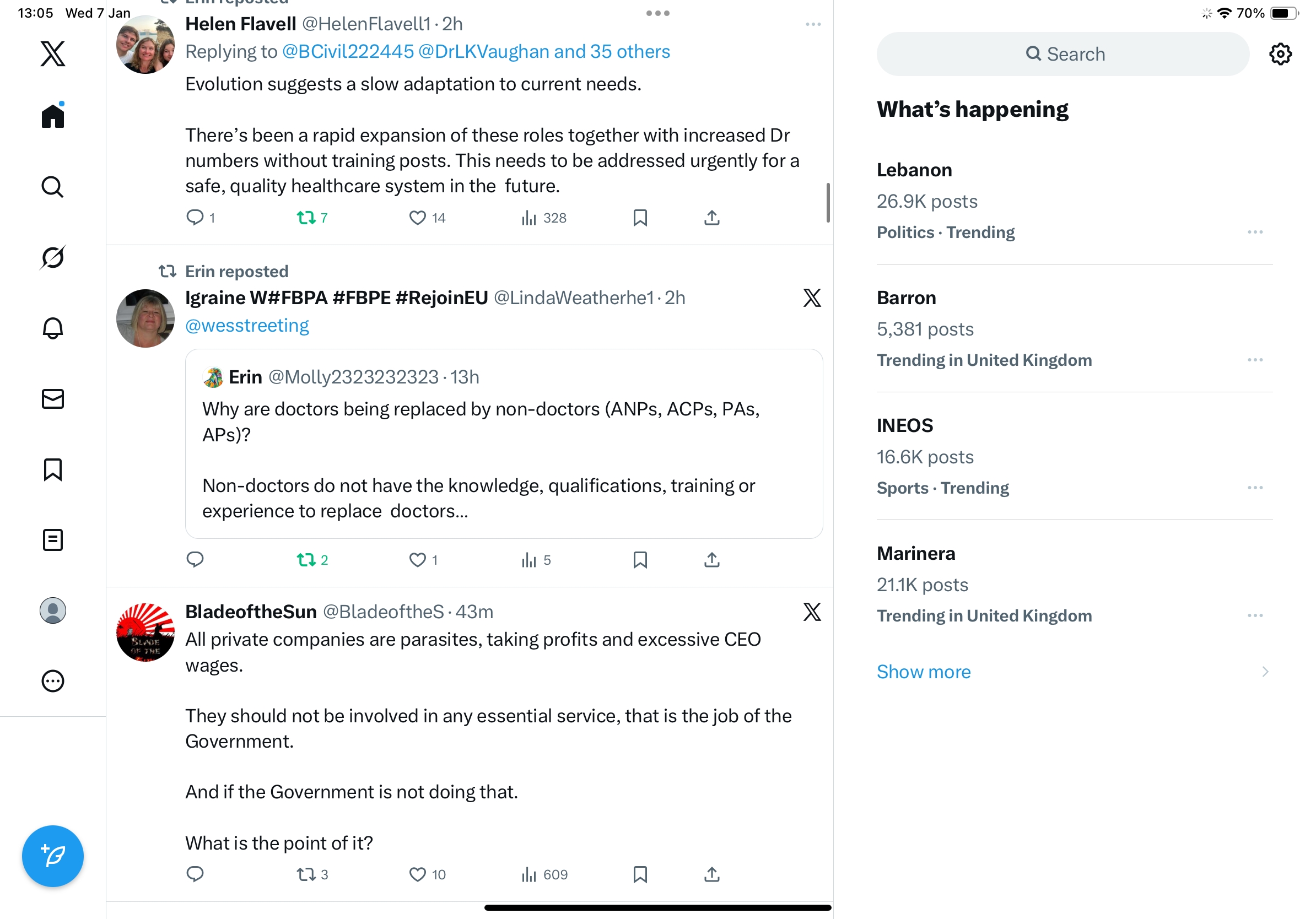Open more options for INEOS trend
The height and width of the screenshot is (919, 1316).
coord(1255,488)
